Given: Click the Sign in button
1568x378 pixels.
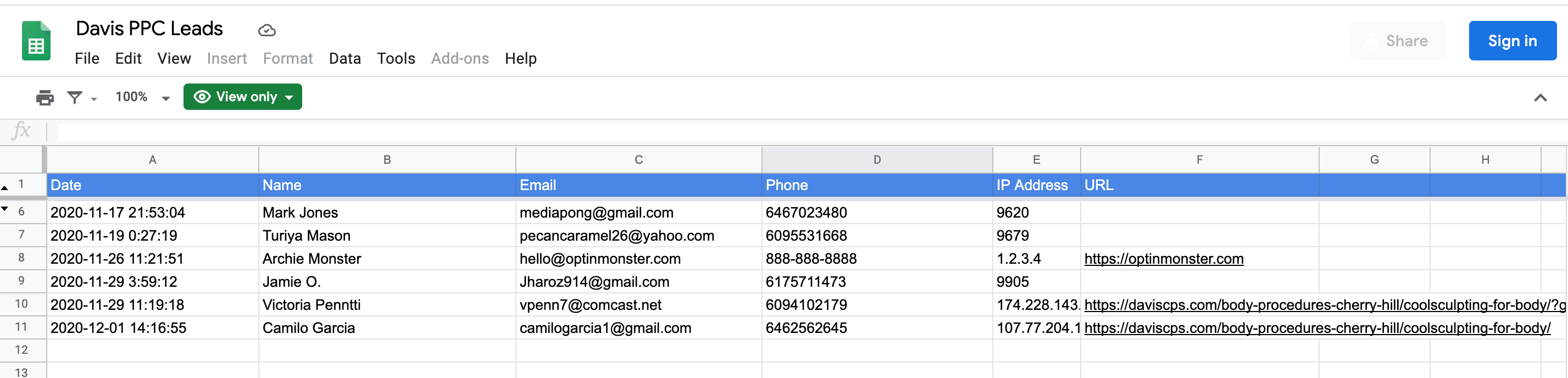Looking at the screenshot, I should click(1512, 41).
